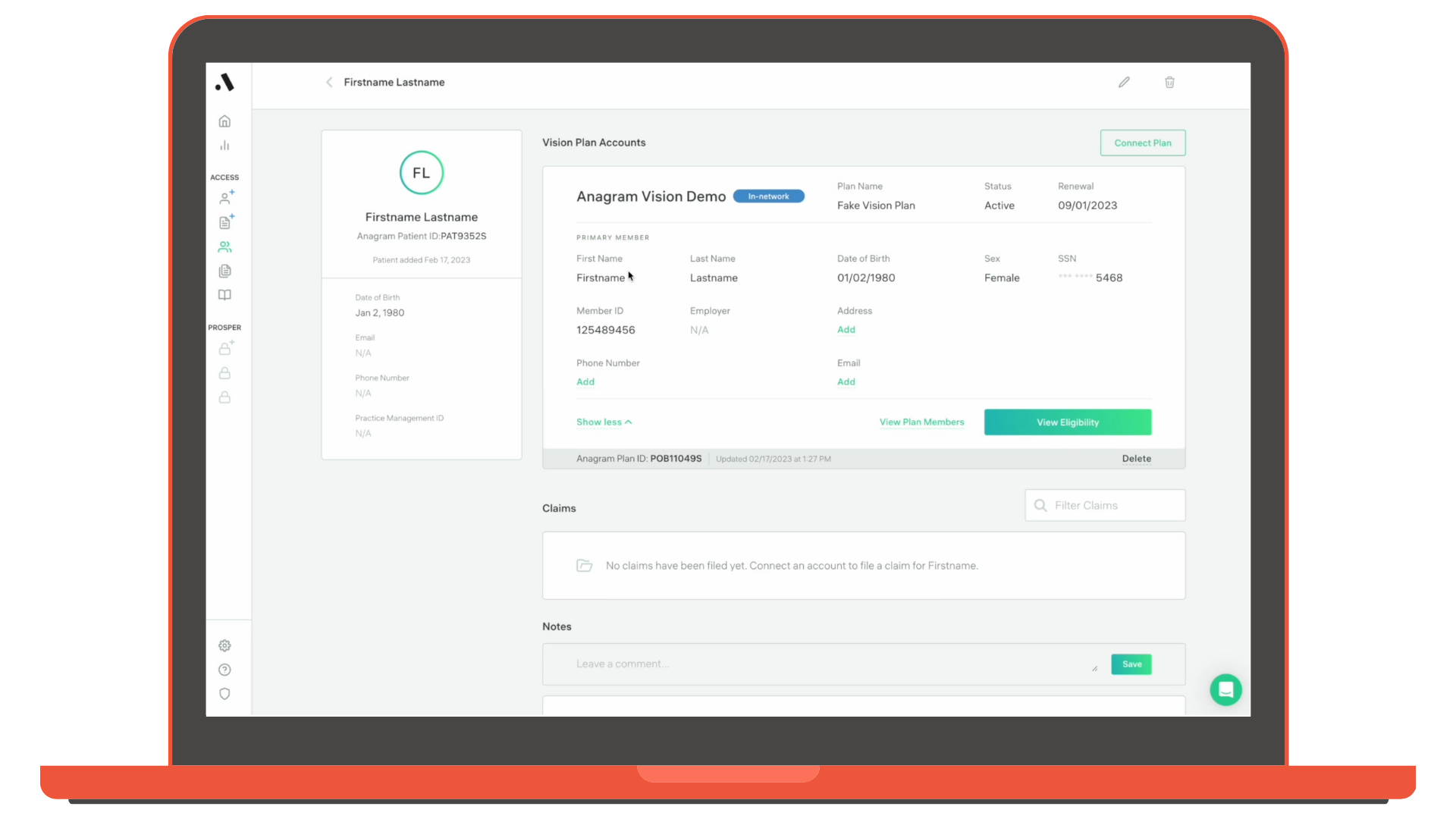The width and height of the screenshot is (1456, 819).
Task: Open the analytics bar chart icon
Action: pos(224,146)
